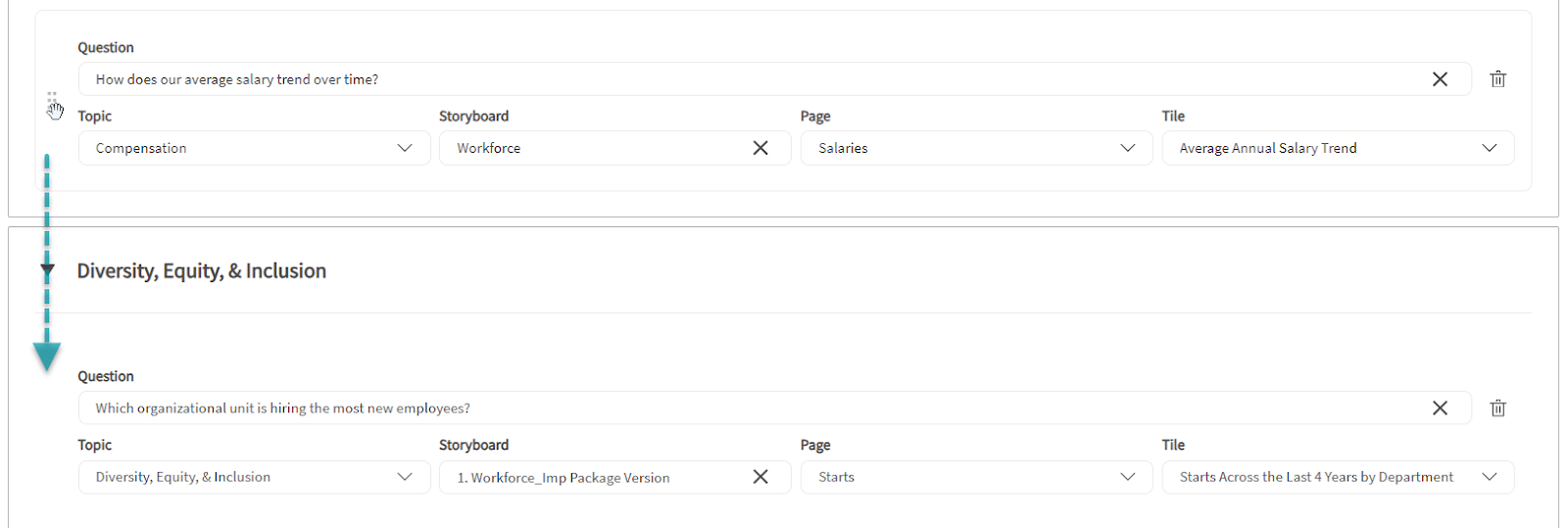The height and width of the screenshot is (528, 1568).
Task: Expand the Average Annual Salary Trend tile dropdown
Action: tap(1489, 148)
